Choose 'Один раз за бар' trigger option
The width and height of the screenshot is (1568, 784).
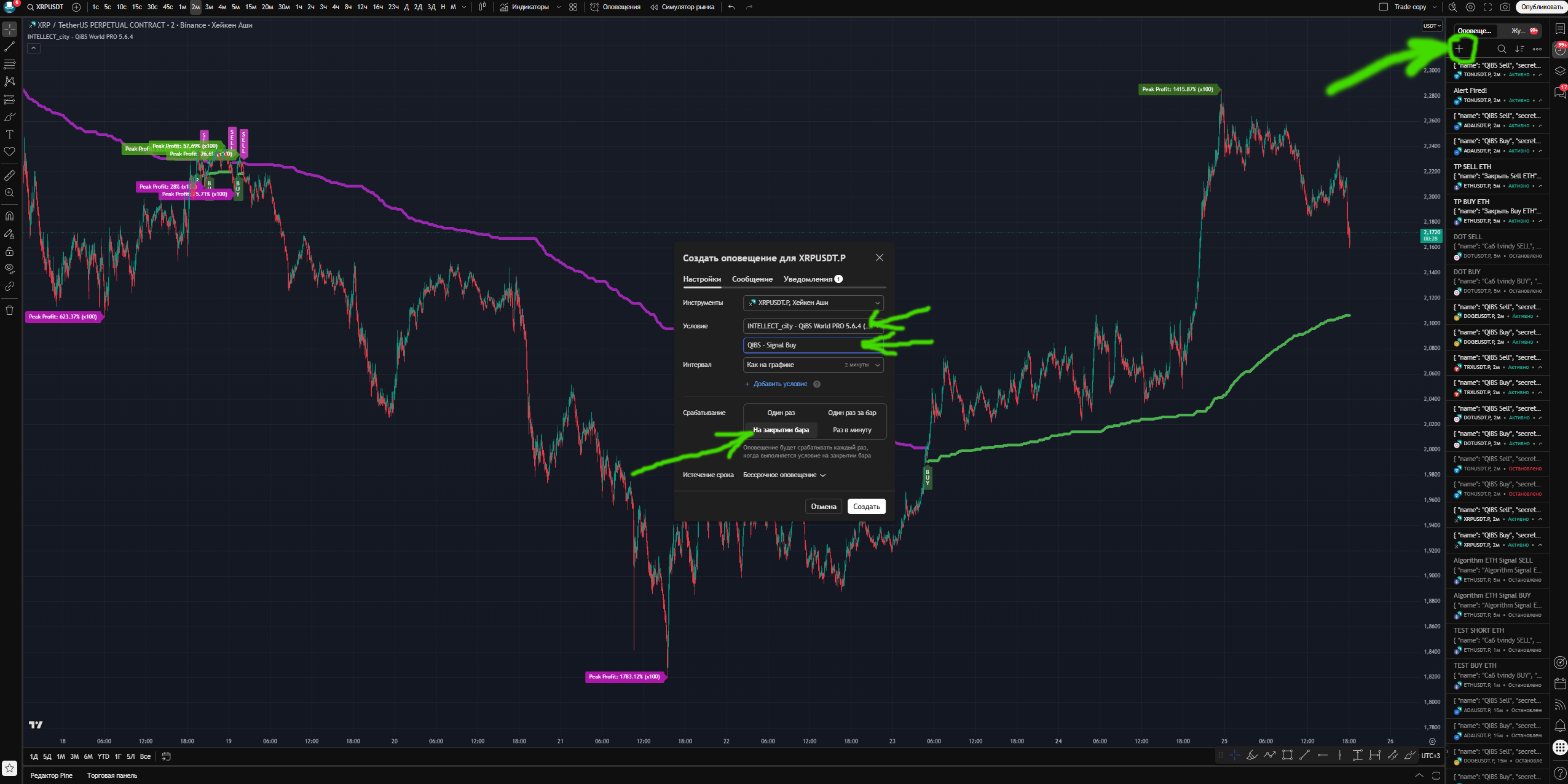pos(852,413)
